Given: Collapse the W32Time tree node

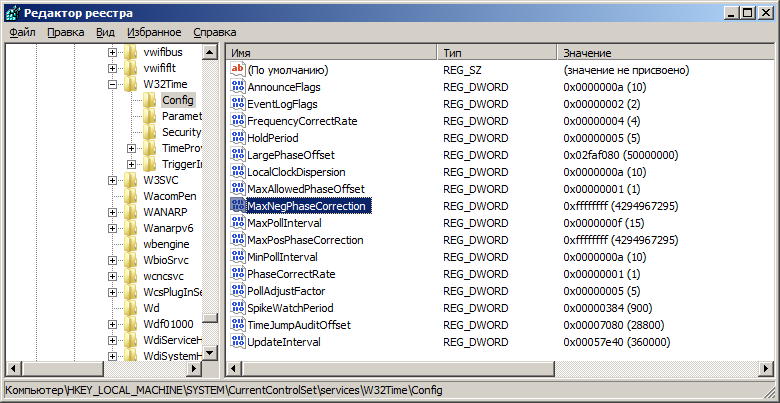Looking at the screenshot, I should pyautogui.click(x=113, y=84).
